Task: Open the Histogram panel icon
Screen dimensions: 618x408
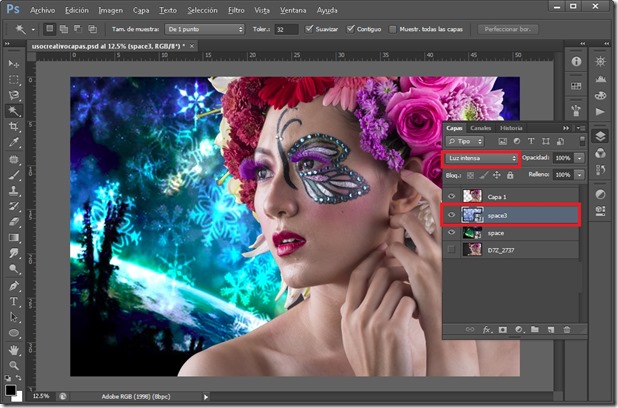Action: pos(601,78)
